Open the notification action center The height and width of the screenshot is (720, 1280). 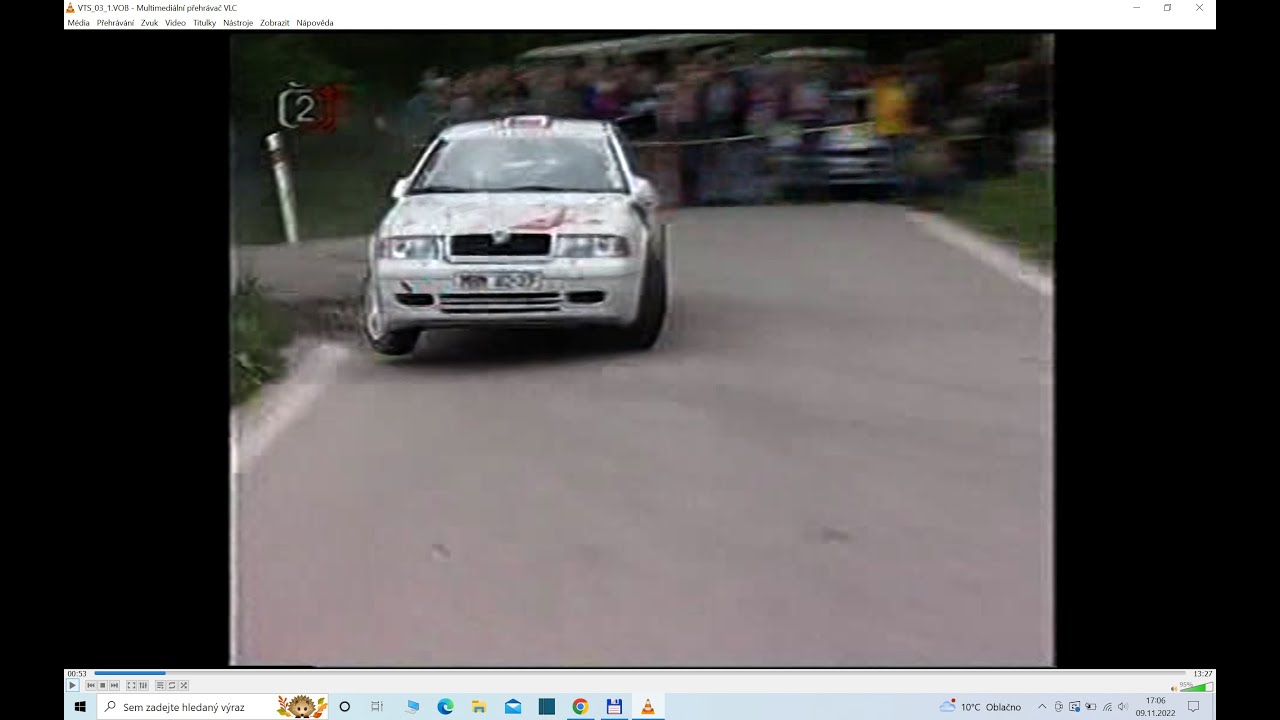coord(1193,706)
